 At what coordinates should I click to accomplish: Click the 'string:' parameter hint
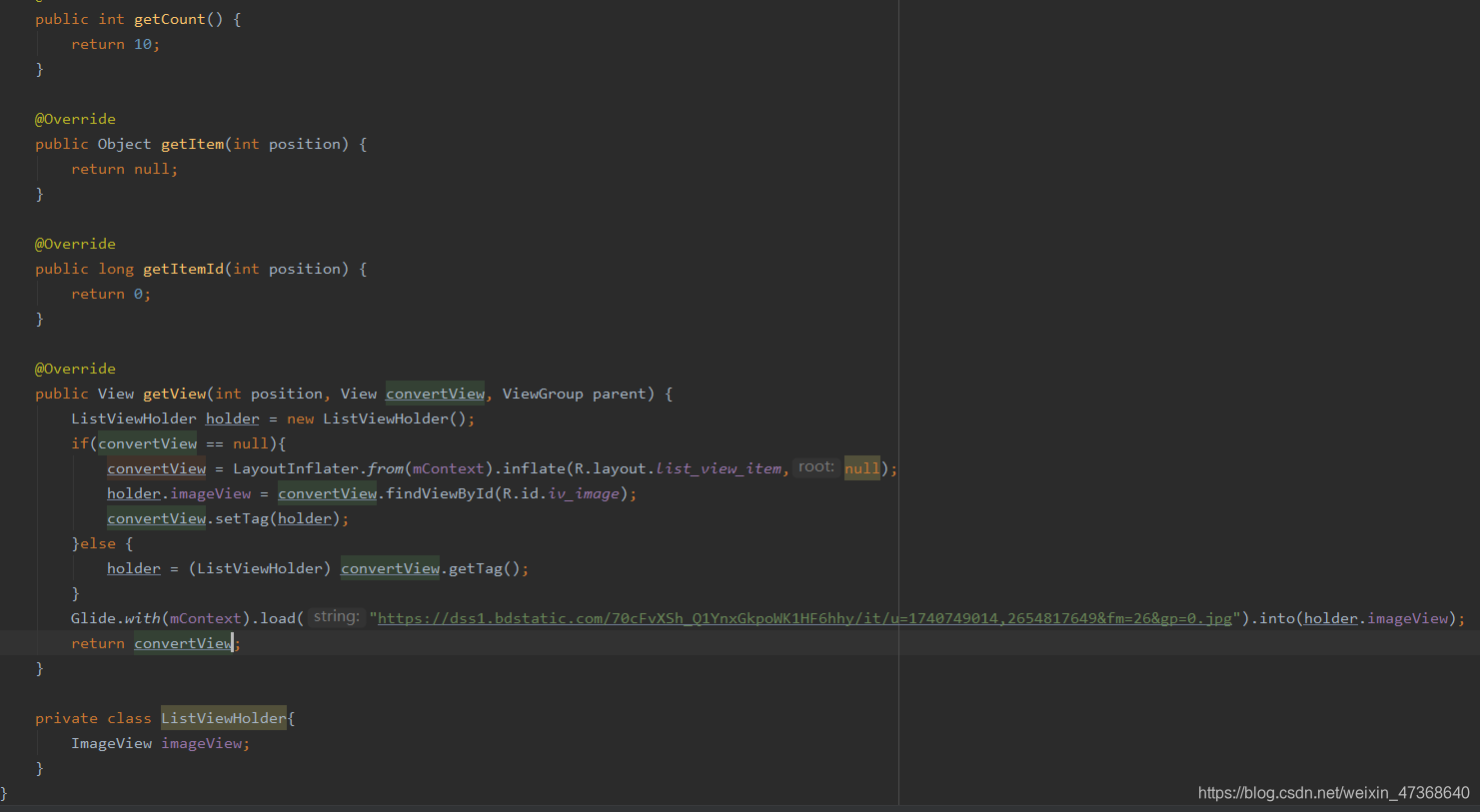pyautogui.click(x=337, y=616)
